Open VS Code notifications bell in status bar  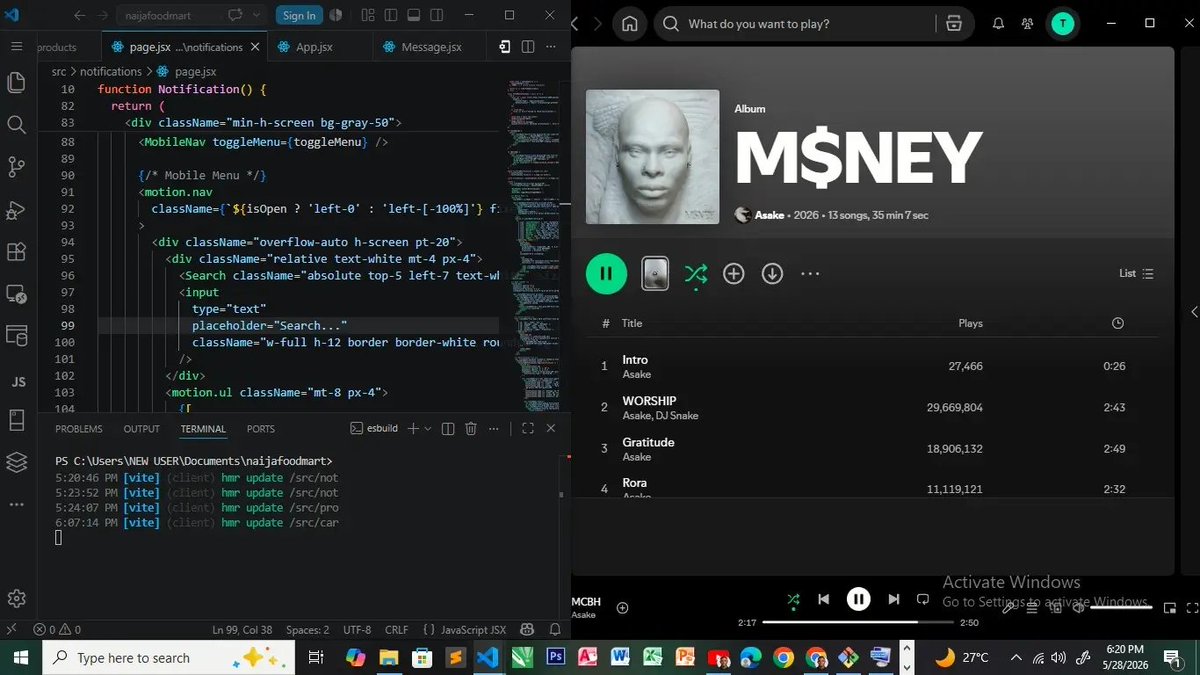pyautogui.click(x=553, y=630)
